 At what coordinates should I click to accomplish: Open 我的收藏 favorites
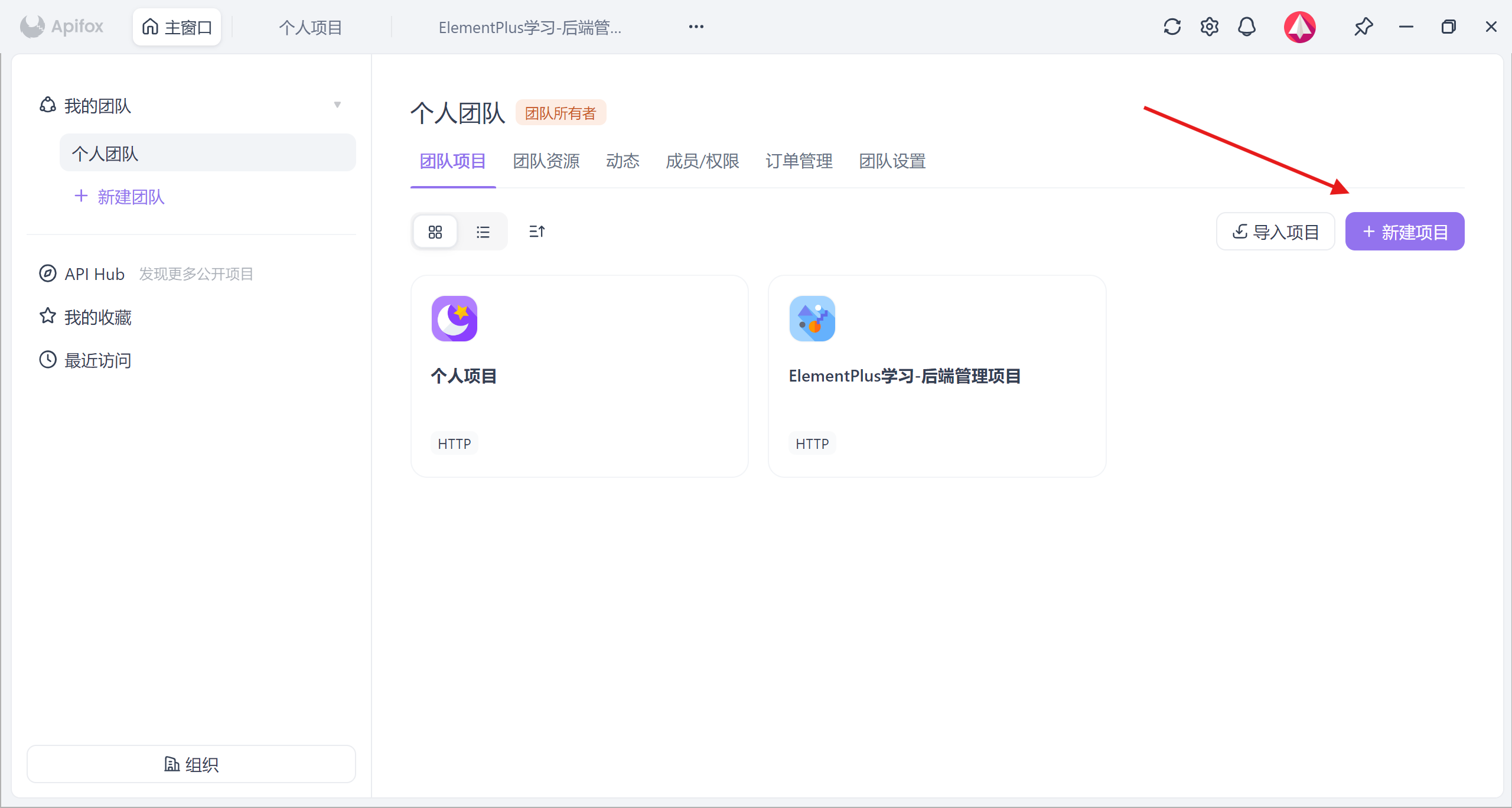(x=97, y=317)
